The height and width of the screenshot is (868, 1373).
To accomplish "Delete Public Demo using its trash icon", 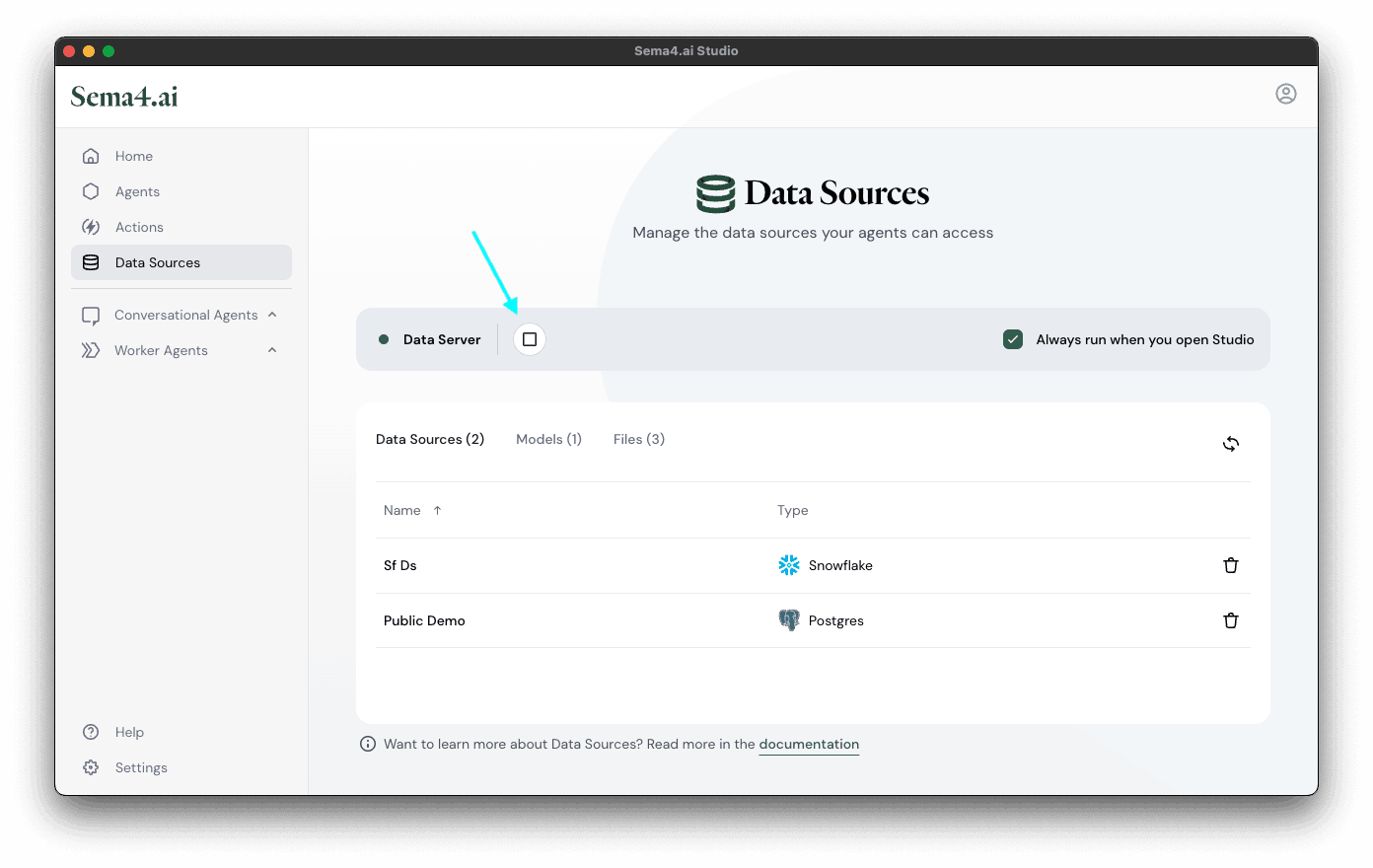I will pos(1230,620).
